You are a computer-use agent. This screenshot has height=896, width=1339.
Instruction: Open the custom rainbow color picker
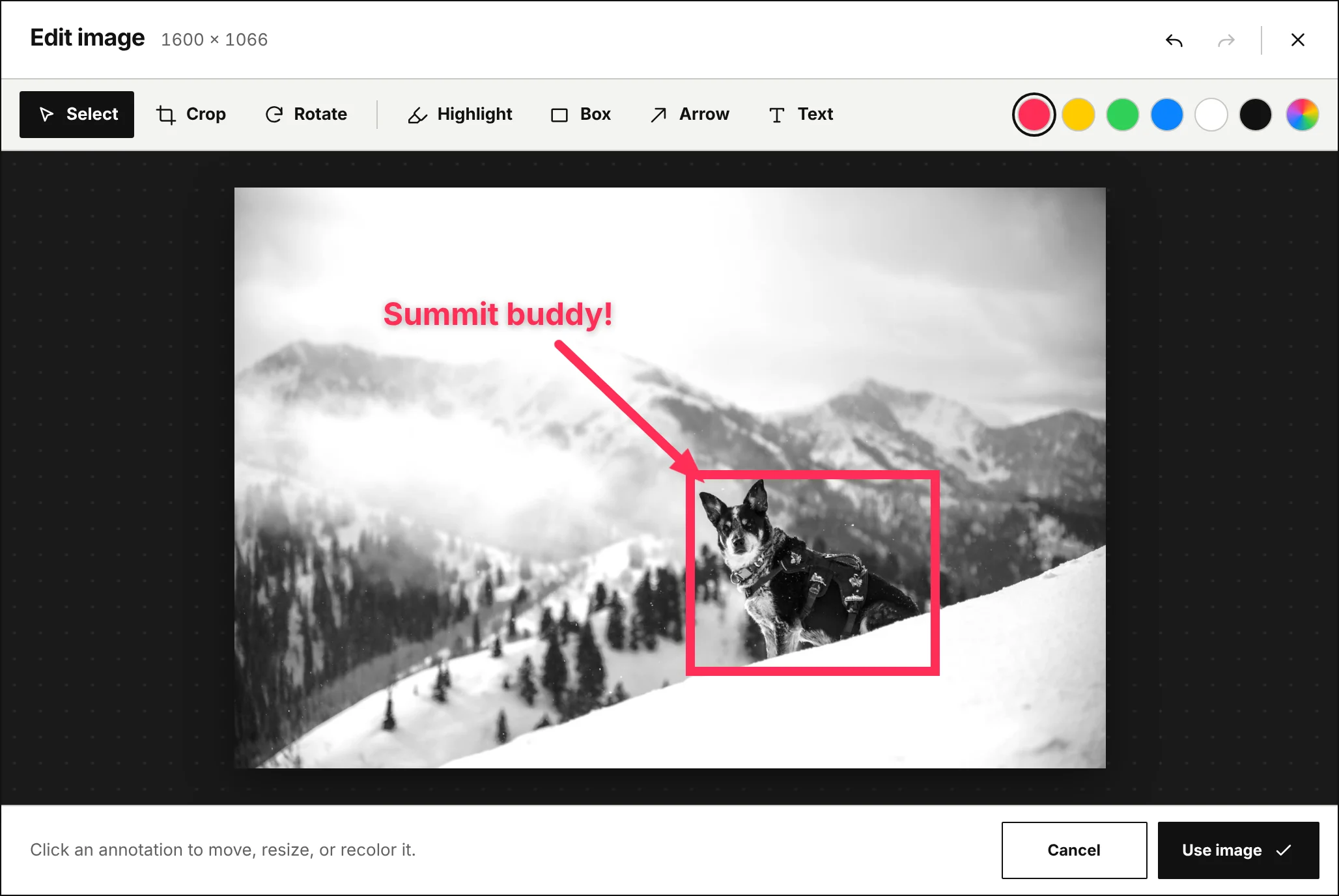[x=1303, y=115]
